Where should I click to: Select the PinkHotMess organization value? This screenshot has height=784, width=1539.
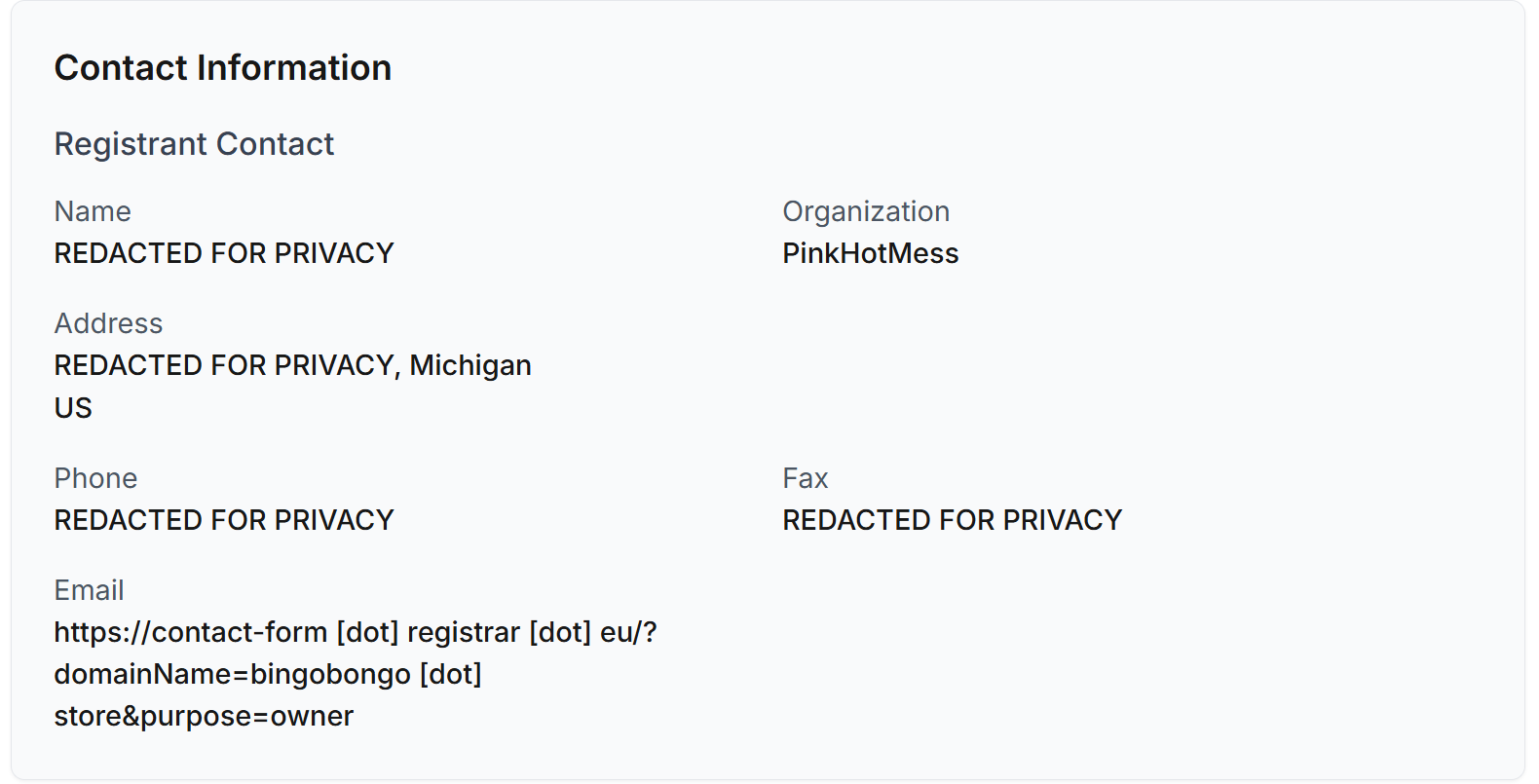(x=870, y=253)
